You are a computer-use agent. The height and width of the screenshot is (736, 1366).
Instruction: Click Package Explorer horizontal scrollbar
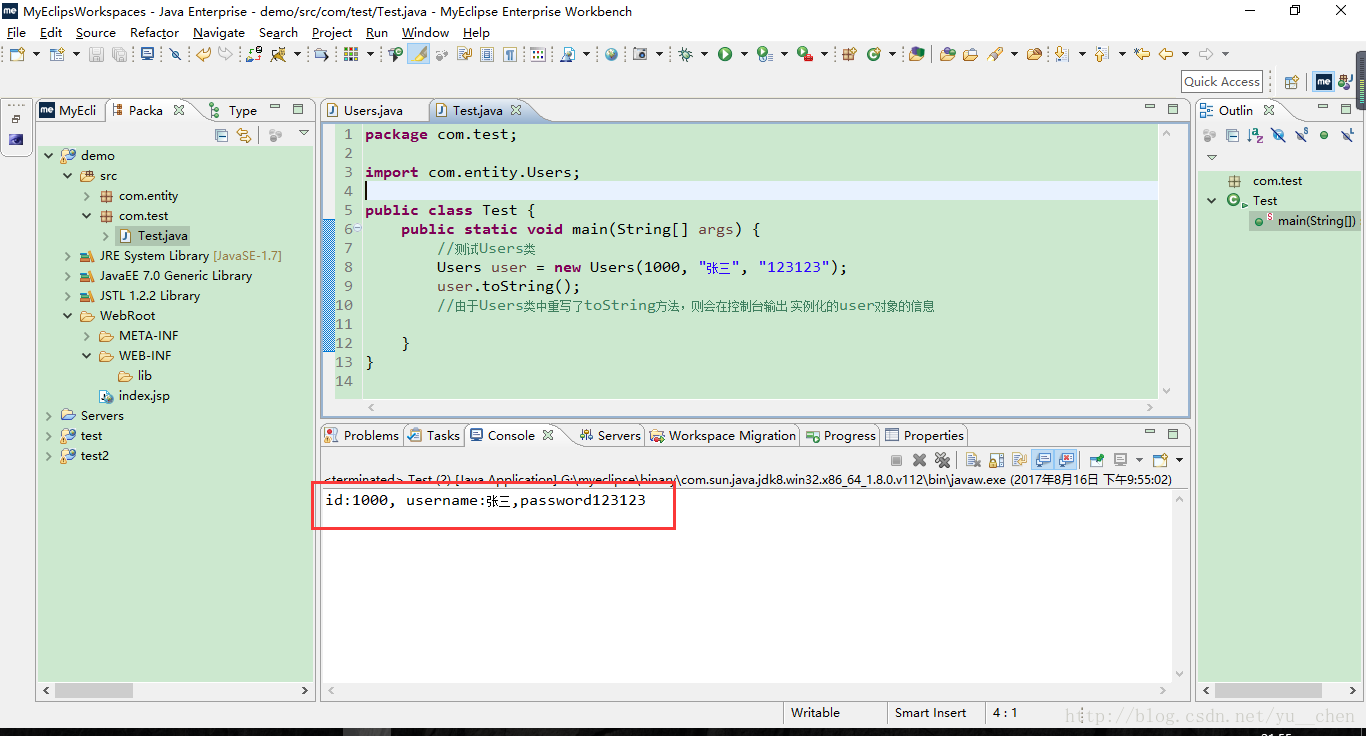pyautogui.click(x=94, y=690)
